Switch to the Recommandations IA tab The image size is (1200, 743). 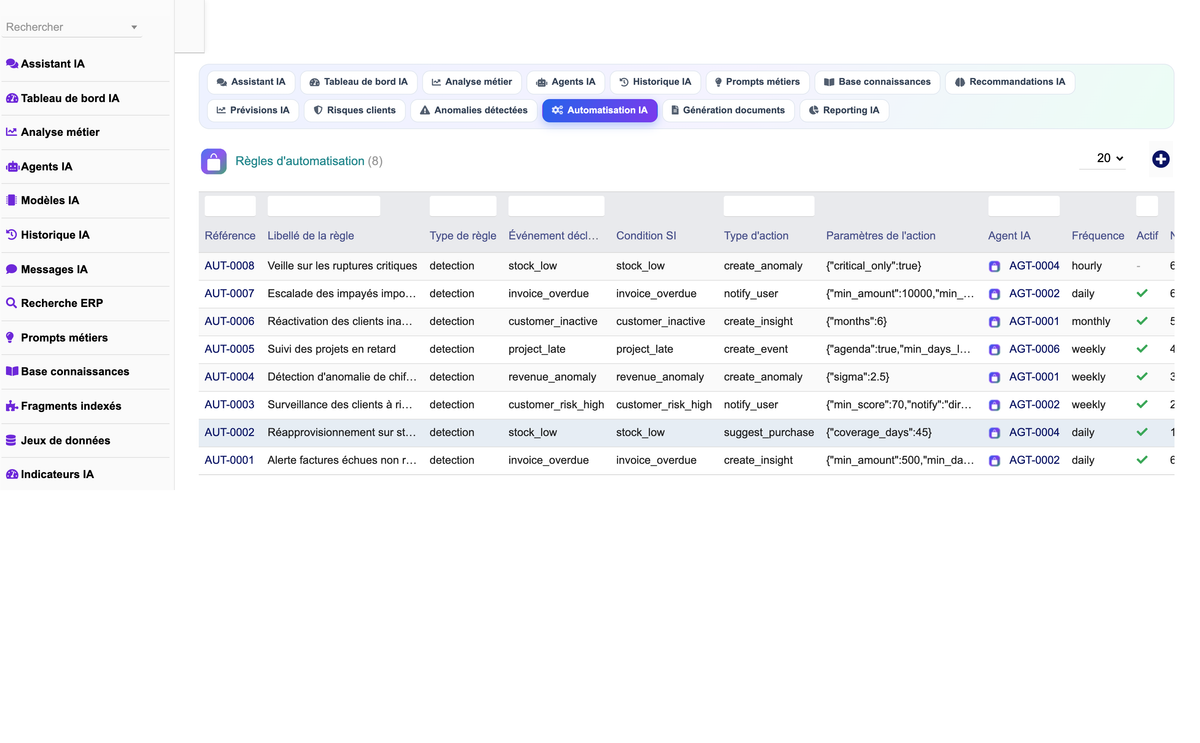[x=1010, y=82]
